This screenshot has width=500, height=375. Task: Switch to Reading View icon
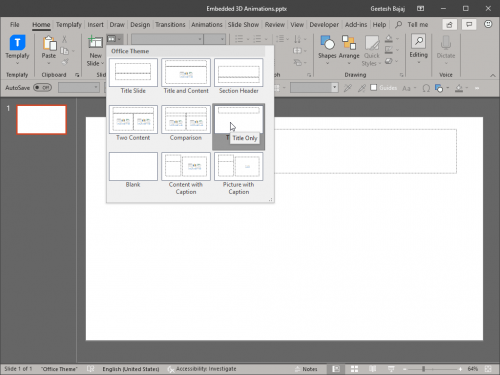[x=373, y=369]
